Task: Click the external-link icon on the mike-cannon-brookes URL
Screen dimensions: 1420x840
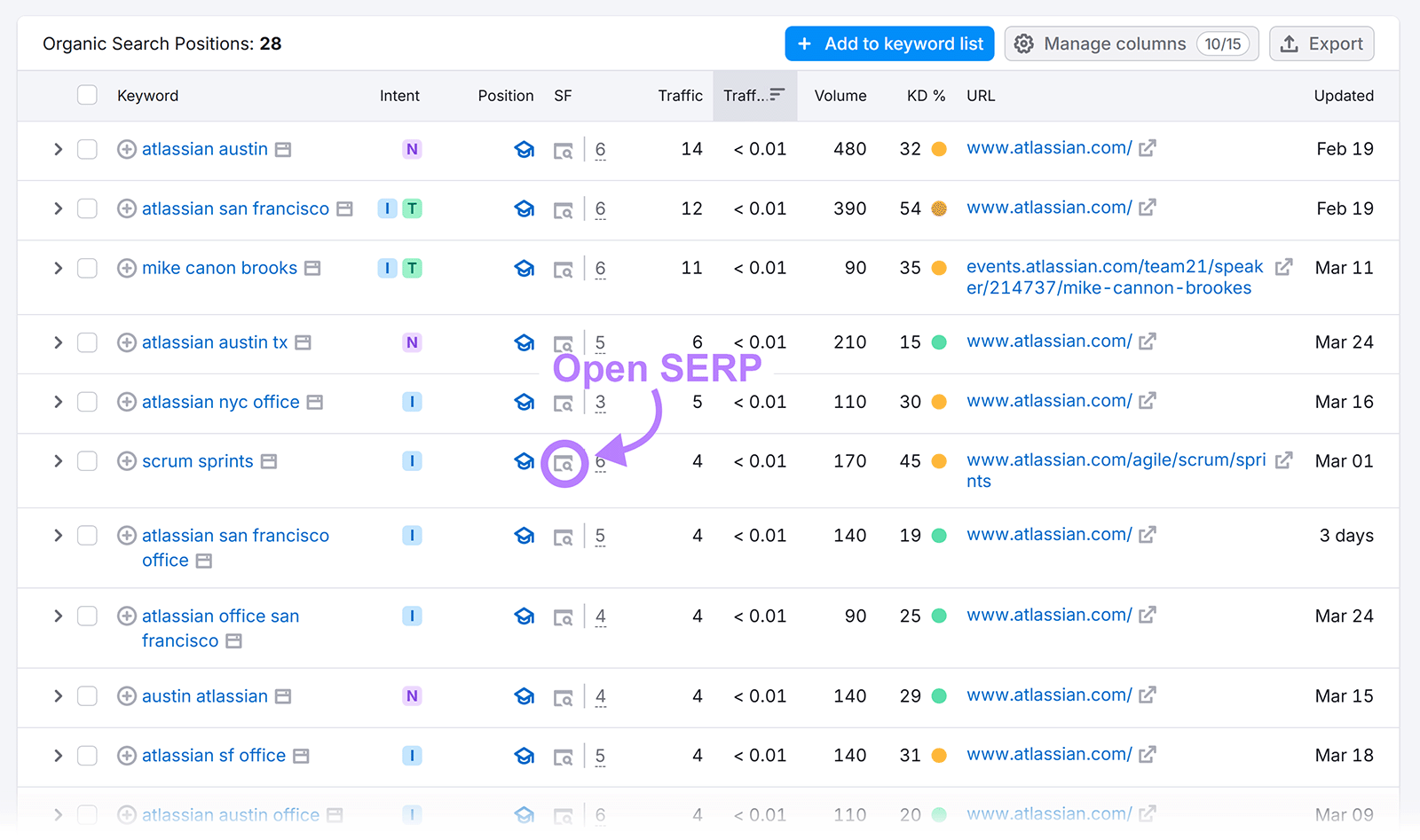Action: (x=1284, y=266)
